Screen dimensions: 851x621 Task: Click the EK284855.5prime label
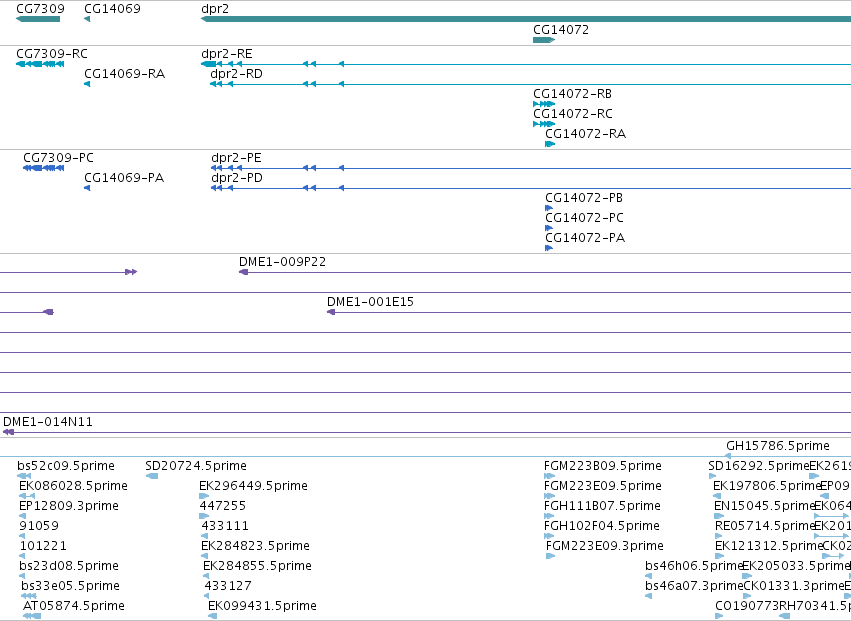[258, 567]
